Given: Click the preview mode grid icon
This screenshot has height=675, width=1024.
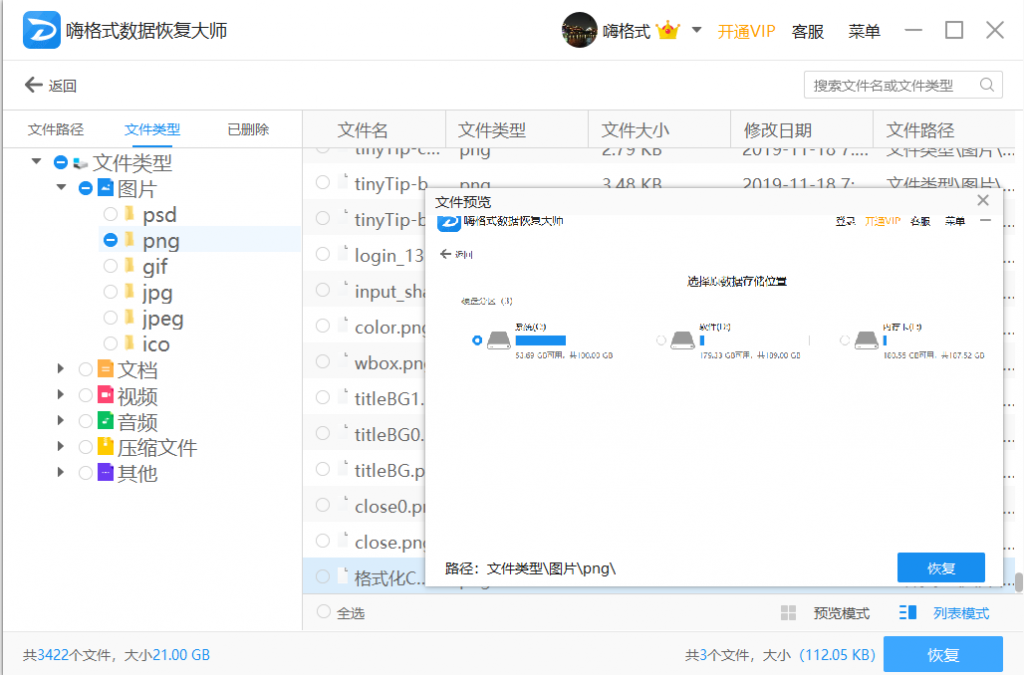Looking at the screenshot, I should pos(788,612).
